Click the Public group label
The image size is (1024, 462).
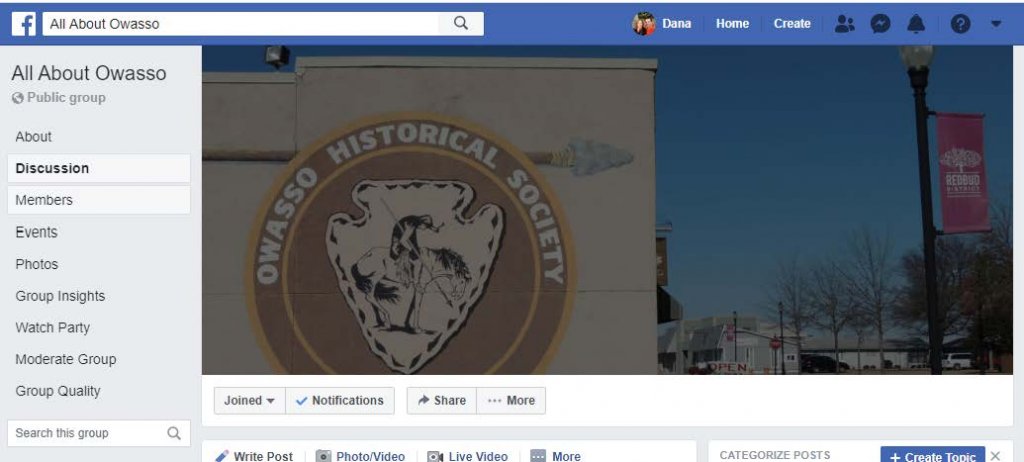[59, 98]
